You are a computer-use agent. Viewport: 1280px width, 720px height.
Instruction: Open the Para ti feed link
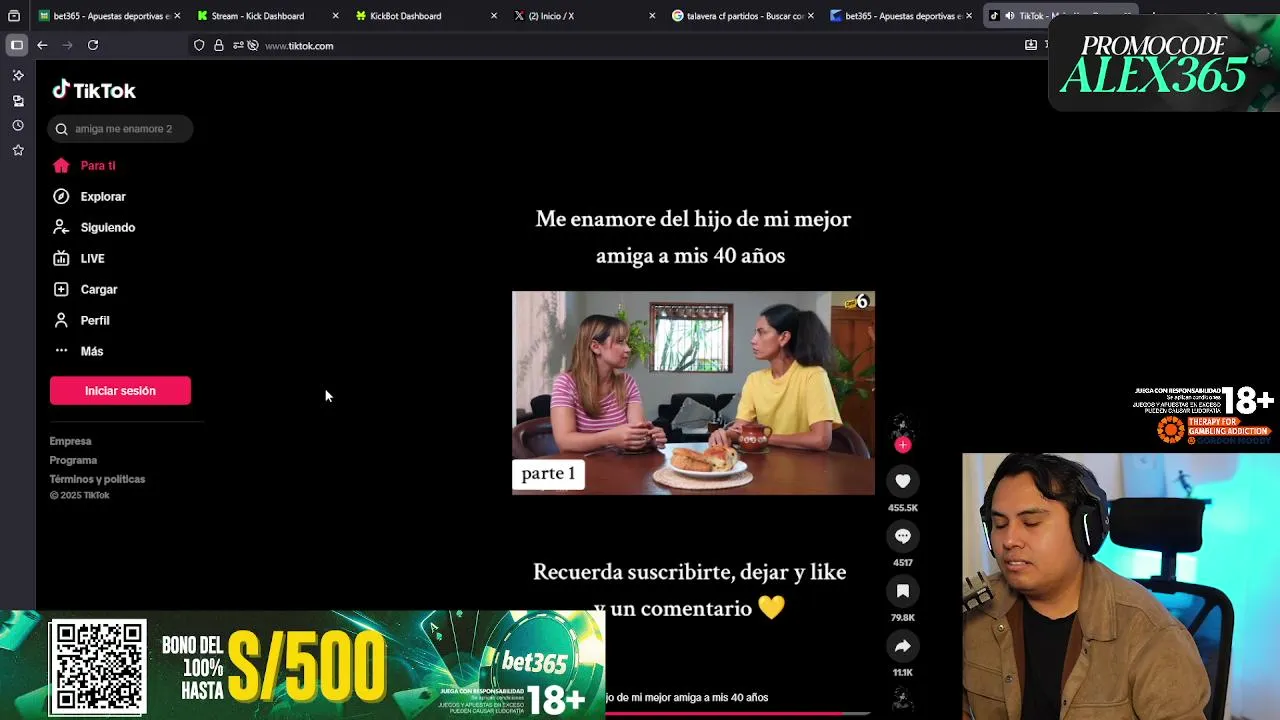click(x=98, y=166)
